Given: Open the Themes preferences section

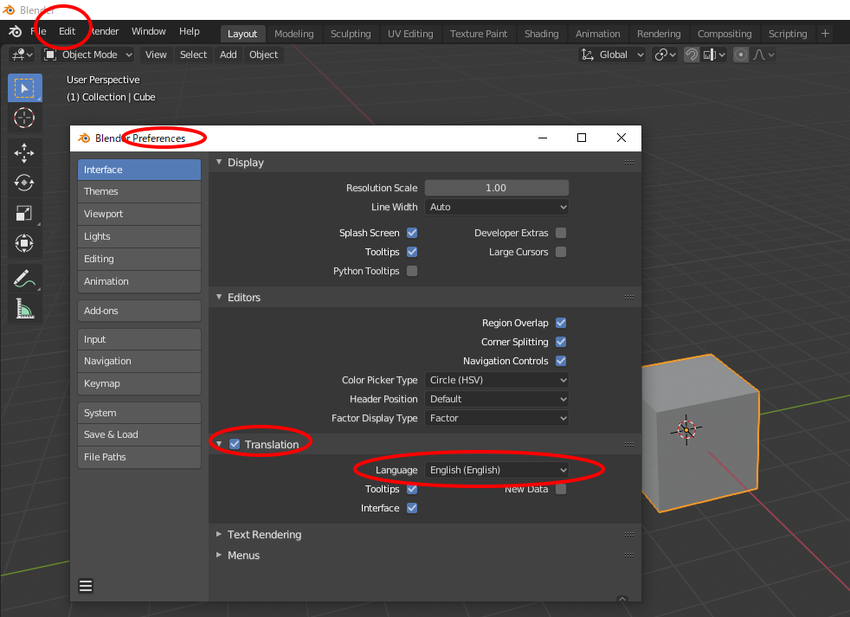Looking at the screenshot, I should click(x=139, y=191).
